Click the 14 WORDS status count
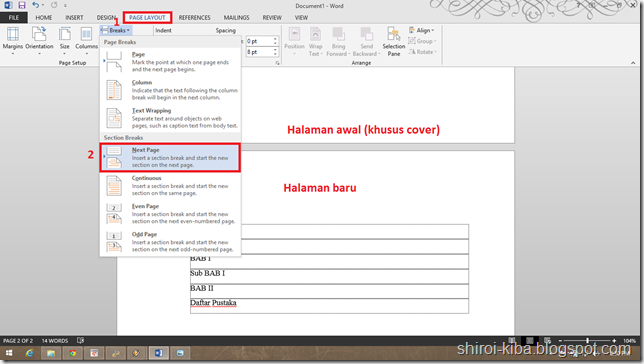Screen dimensions: 644x364 click(x=55, y=341)
